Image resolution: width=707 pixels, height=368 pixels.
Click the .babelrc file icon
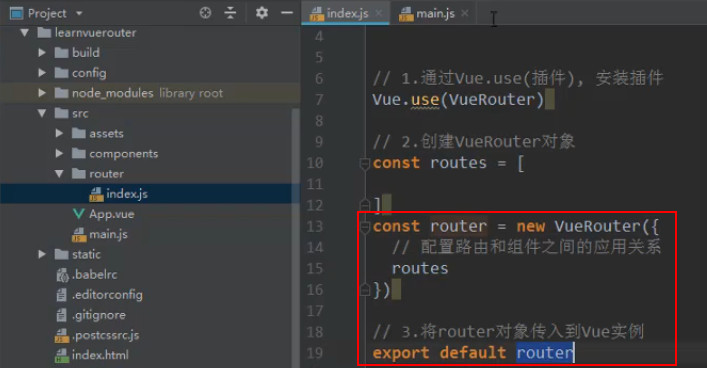[62, 275]
